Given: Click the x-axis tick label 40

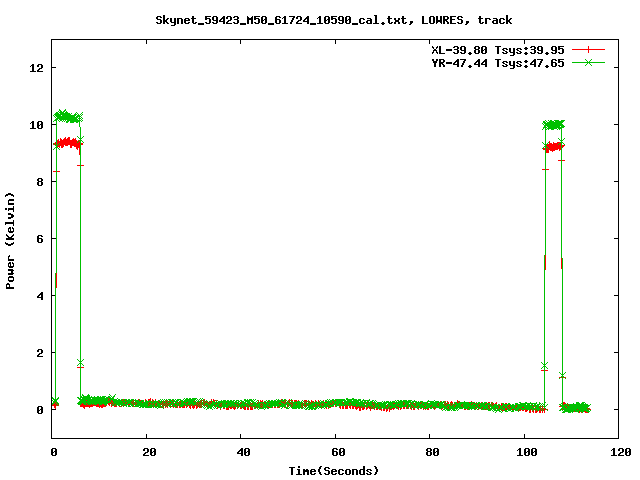Looking at the screenshot, I should point(241,451).
